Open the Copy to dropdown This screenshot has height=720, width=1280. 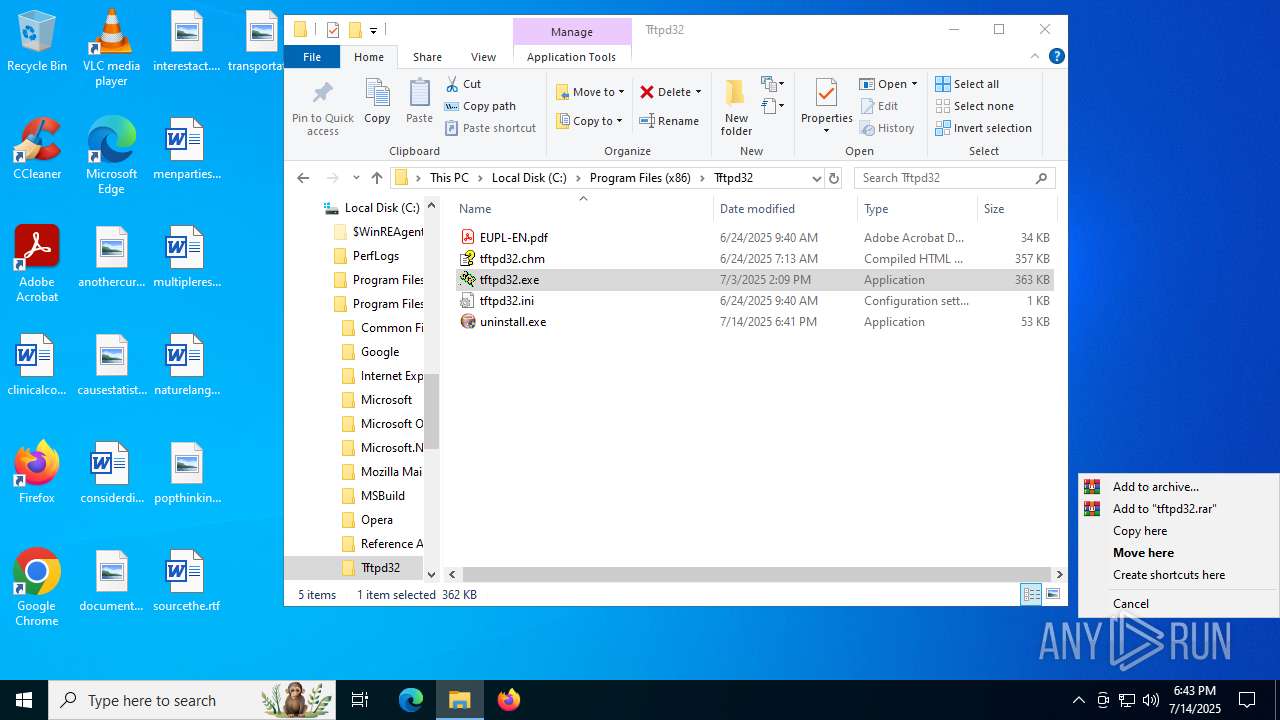[590, 121]
